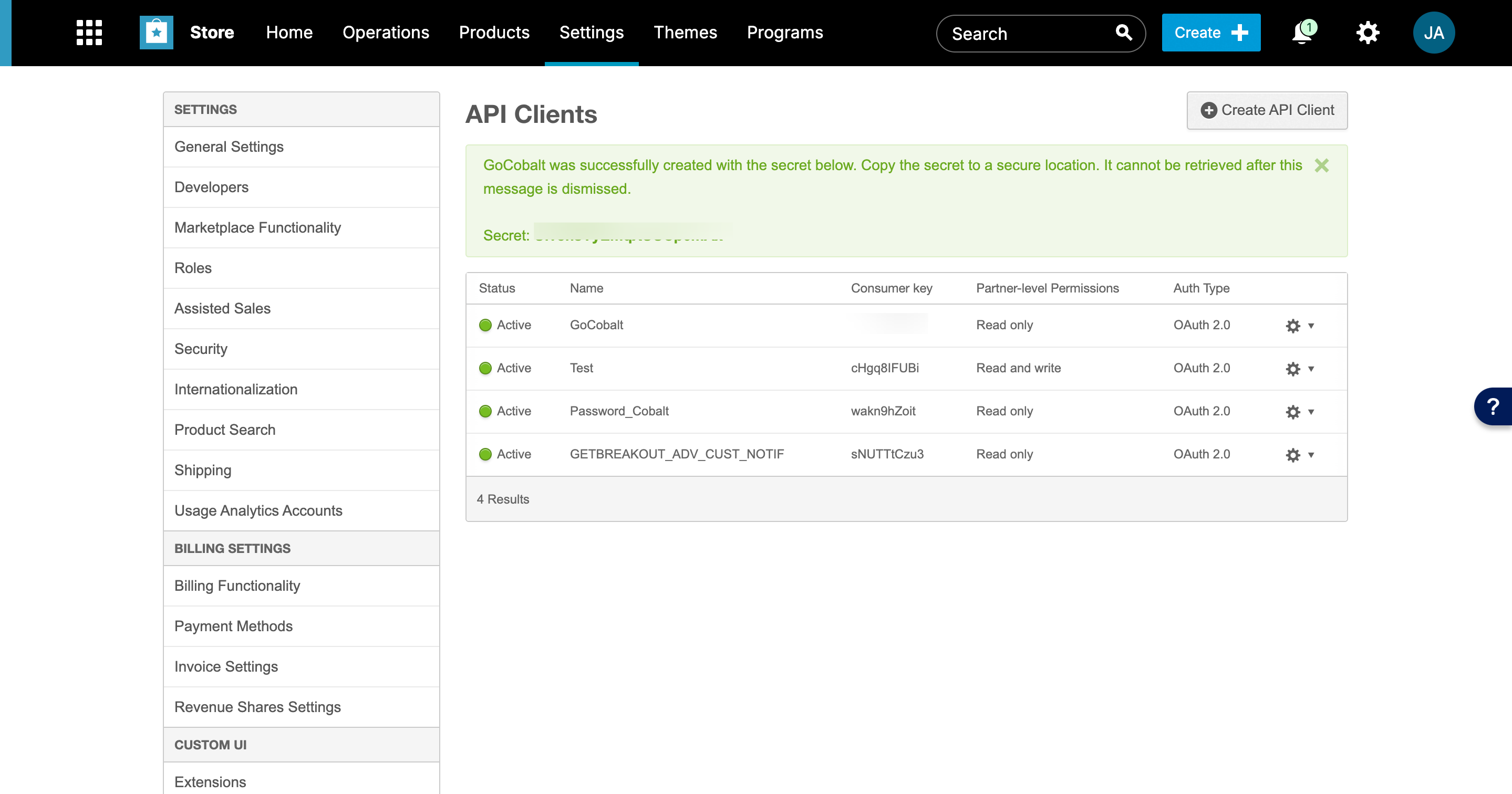Viewport: 1512px width, 794px height.
Task: Click the blue help question mark button
Action: click(x=1493, y=406)
